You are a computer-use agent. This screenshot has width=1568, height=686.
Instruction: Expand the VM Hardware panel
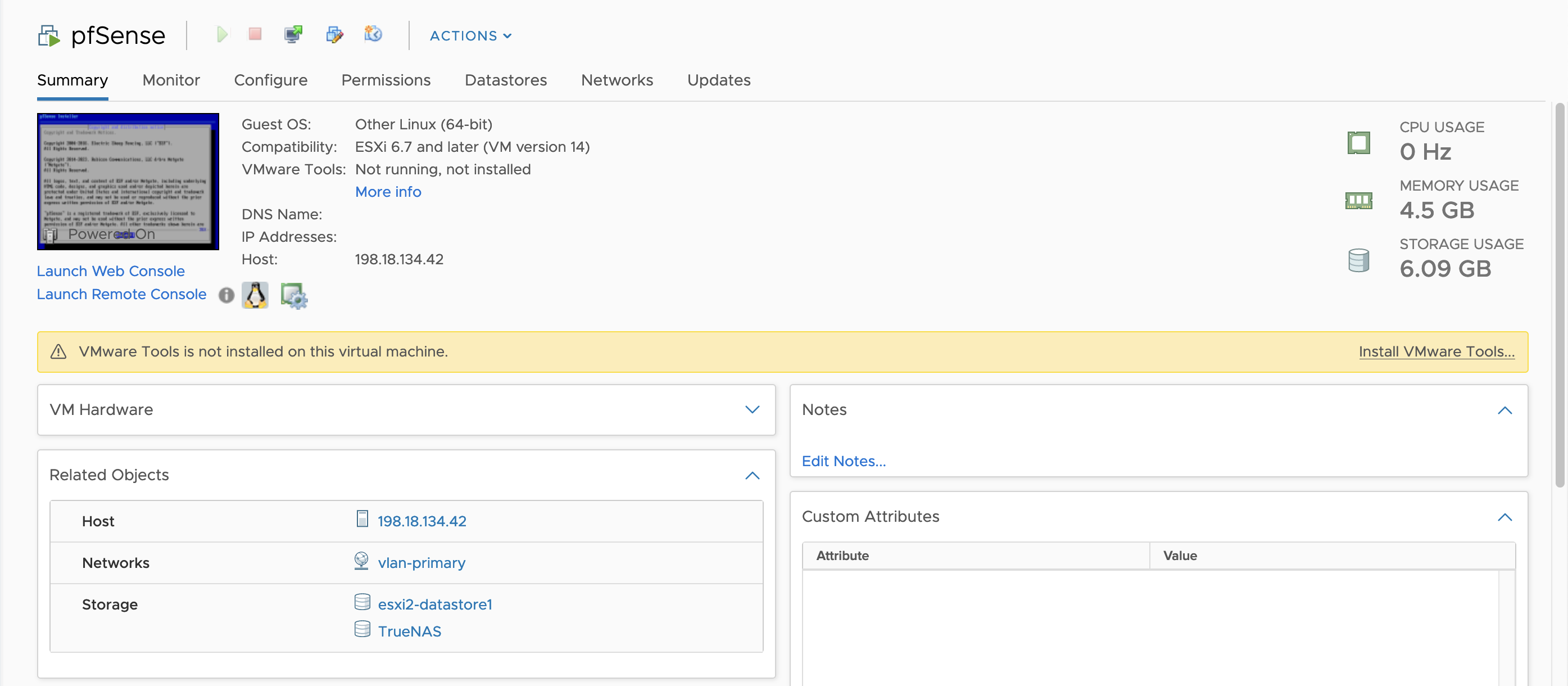[x=753, y=410]
